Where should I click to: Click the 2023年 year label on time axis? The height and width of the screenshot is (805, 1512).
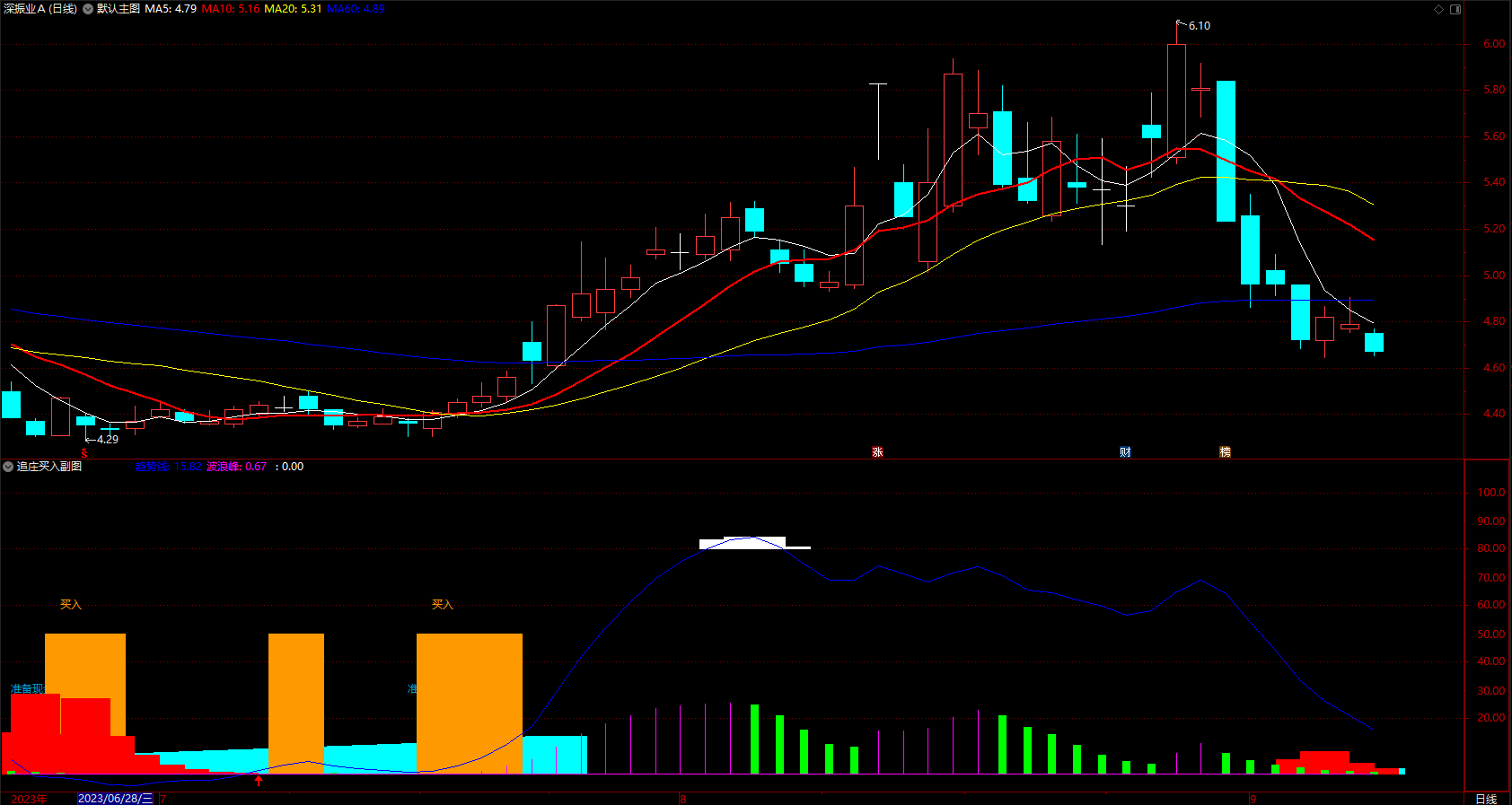point(29,799)
